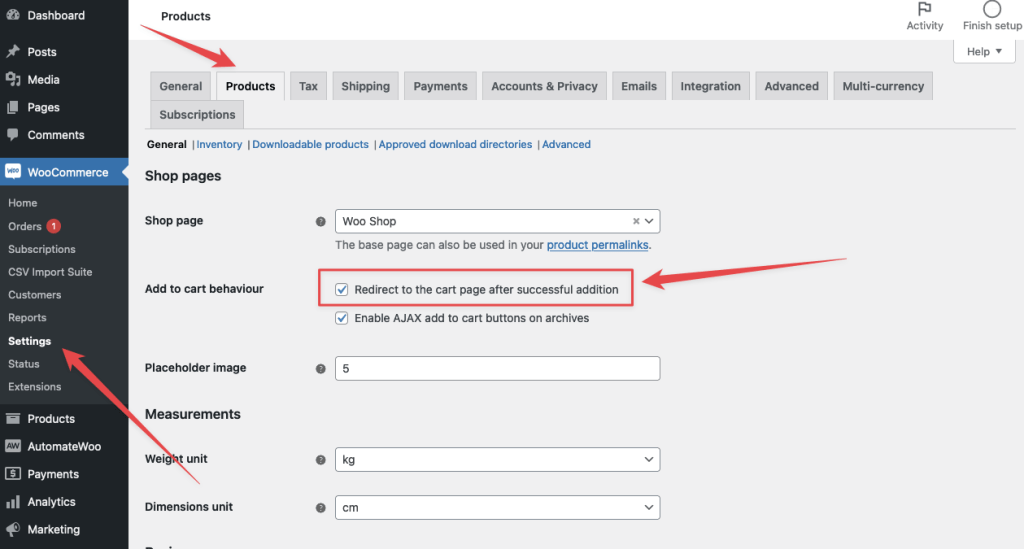This screenshot has width=1024, height=549.
Task: Click the Marketing megaphone icon
Action: coord(13,530)
